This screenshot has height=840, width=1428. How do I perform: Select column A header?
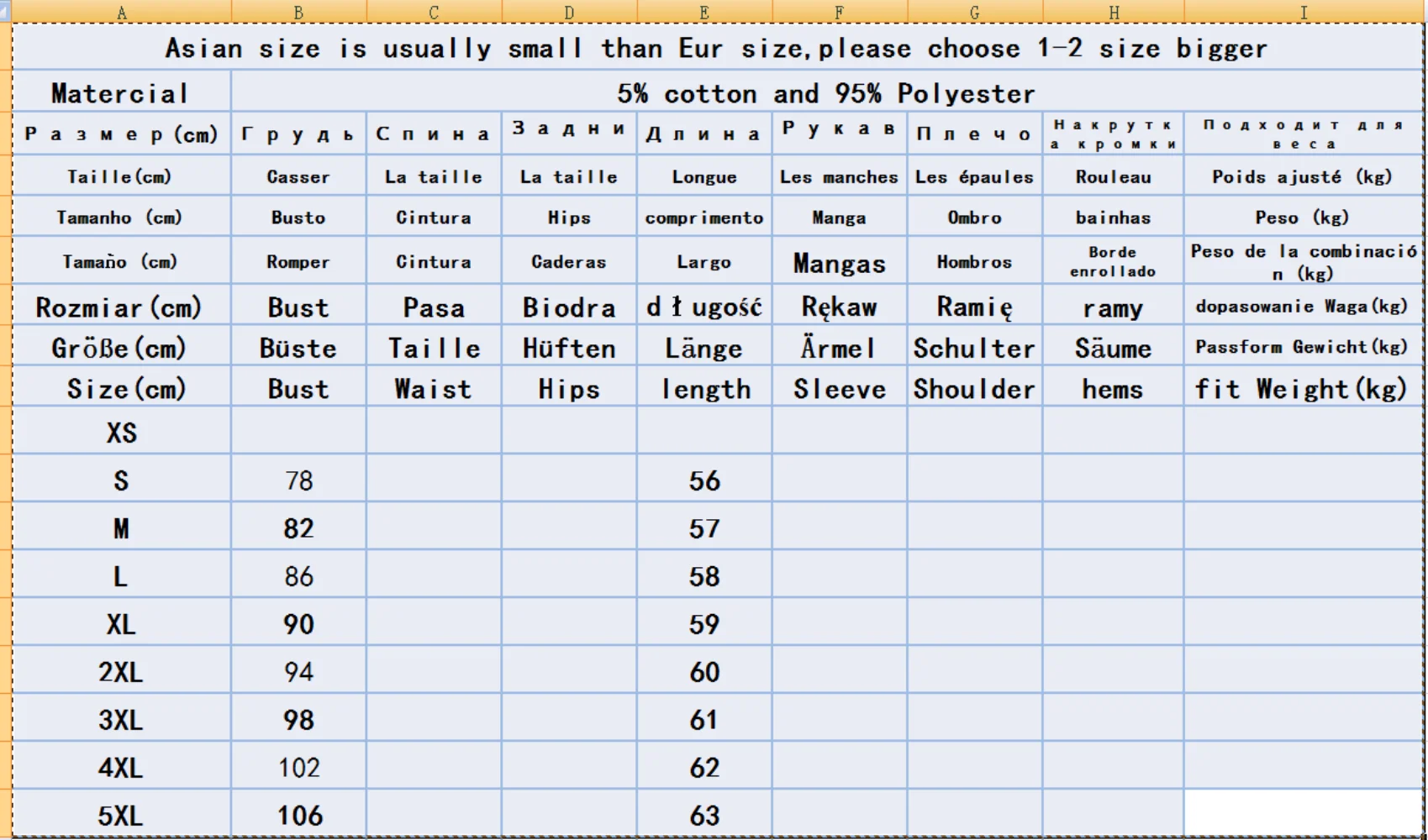click(122, 12)
